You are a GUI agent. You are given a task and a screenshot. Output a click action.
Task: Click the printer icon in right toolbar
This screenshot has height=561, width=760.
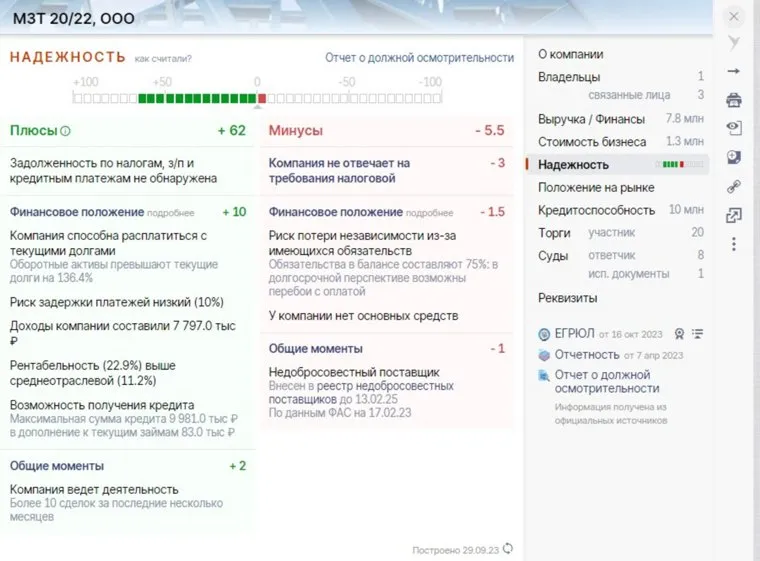pyautogui.click(x=734, y=99)
